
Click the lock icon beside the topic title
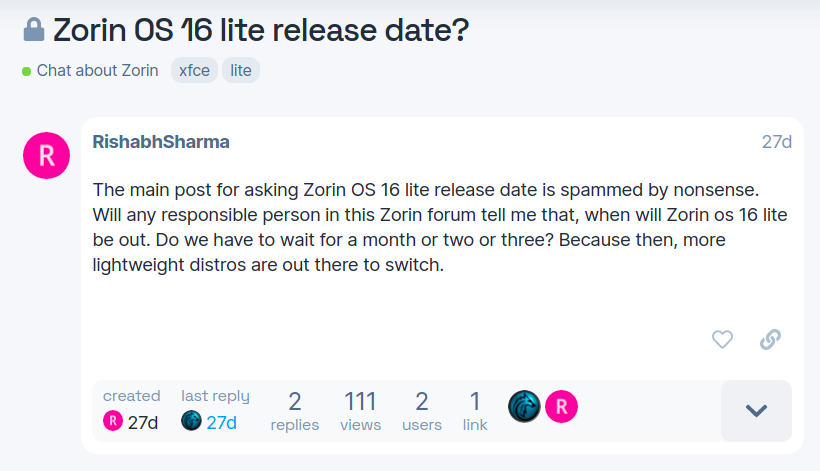click(33, 31)
